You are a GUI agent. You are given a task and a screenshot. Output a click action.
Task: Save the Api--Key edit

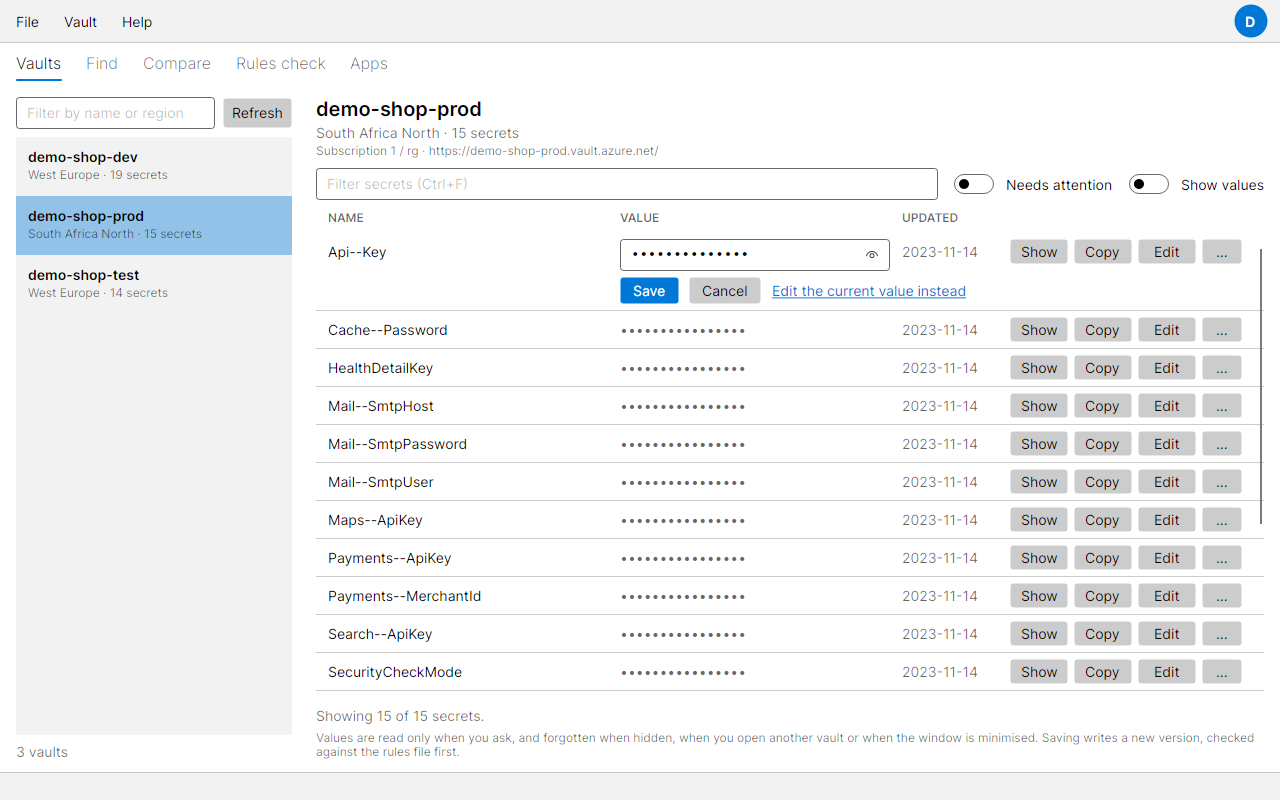[x=649, y=291]
